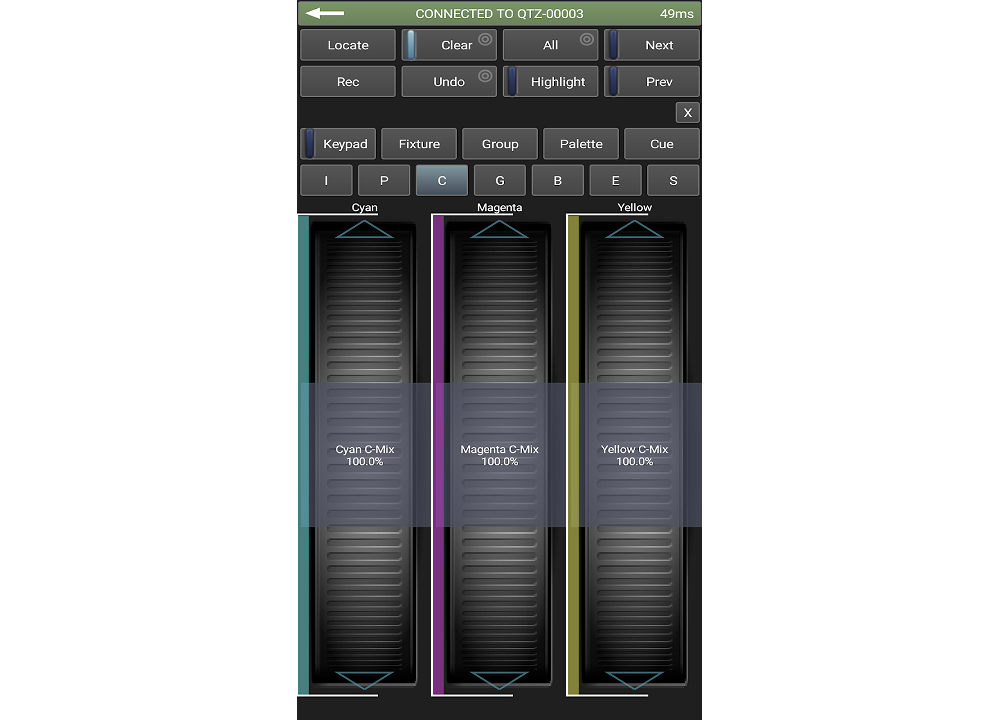
Task: Tap the Clear programmer control
Action: pos(449,44)
